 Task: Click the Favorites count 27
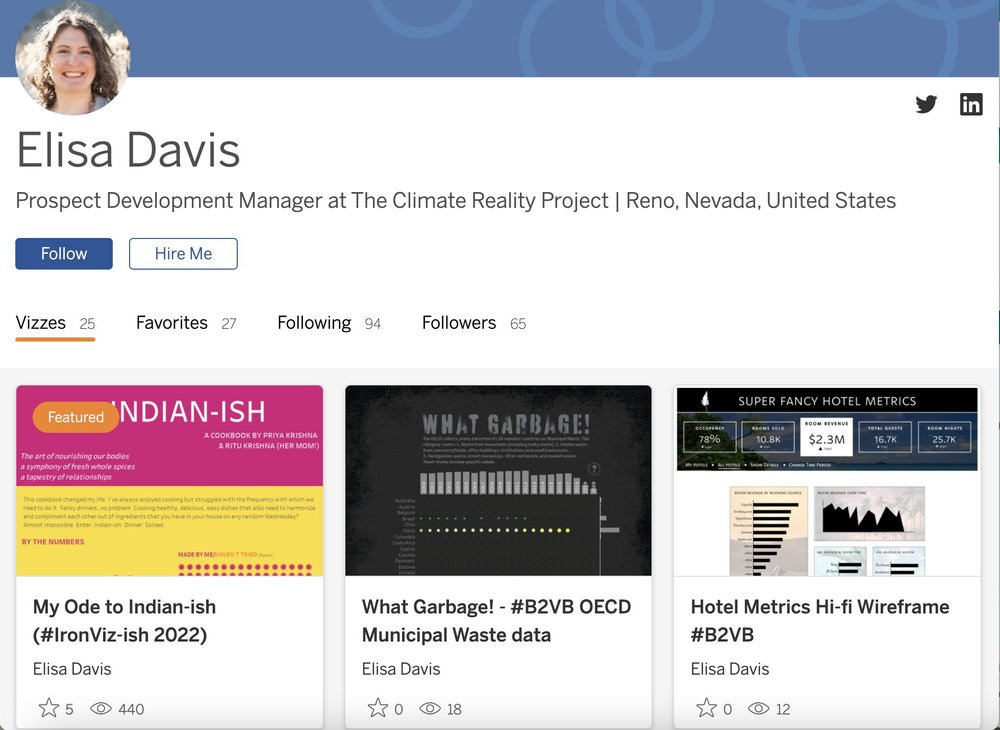coord(229,324)
